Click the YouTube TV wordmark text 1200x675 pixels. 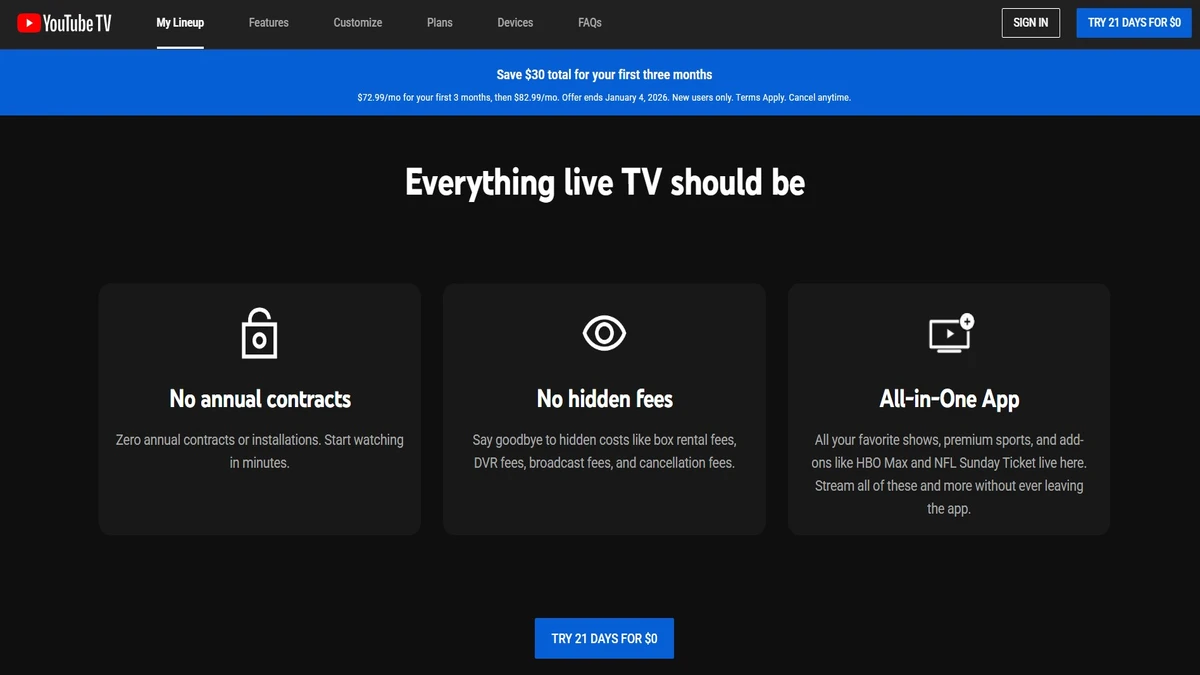click(x=75, y=22)
